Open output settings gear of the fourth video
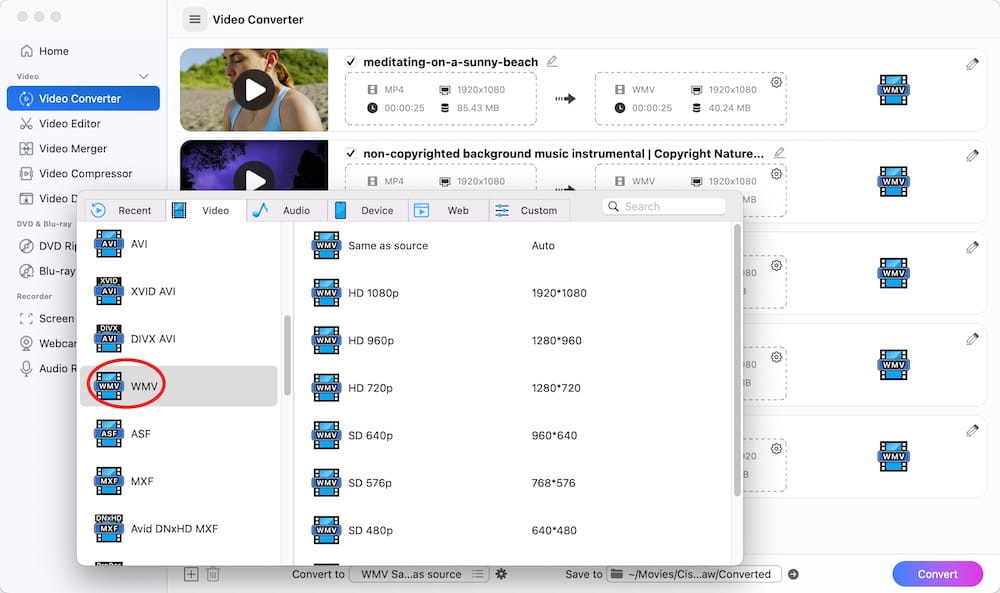 click(776, 357)
